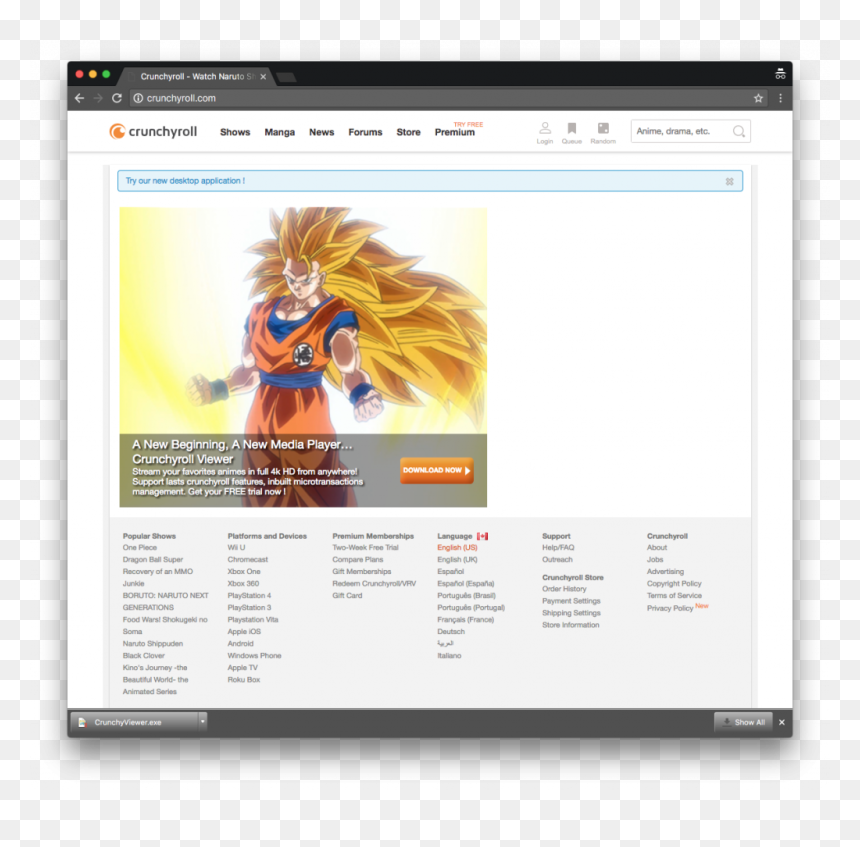Click the search magnifier icon
This screenshot has height=847, width=860.
pyautogui.click(x=738, y=132)
